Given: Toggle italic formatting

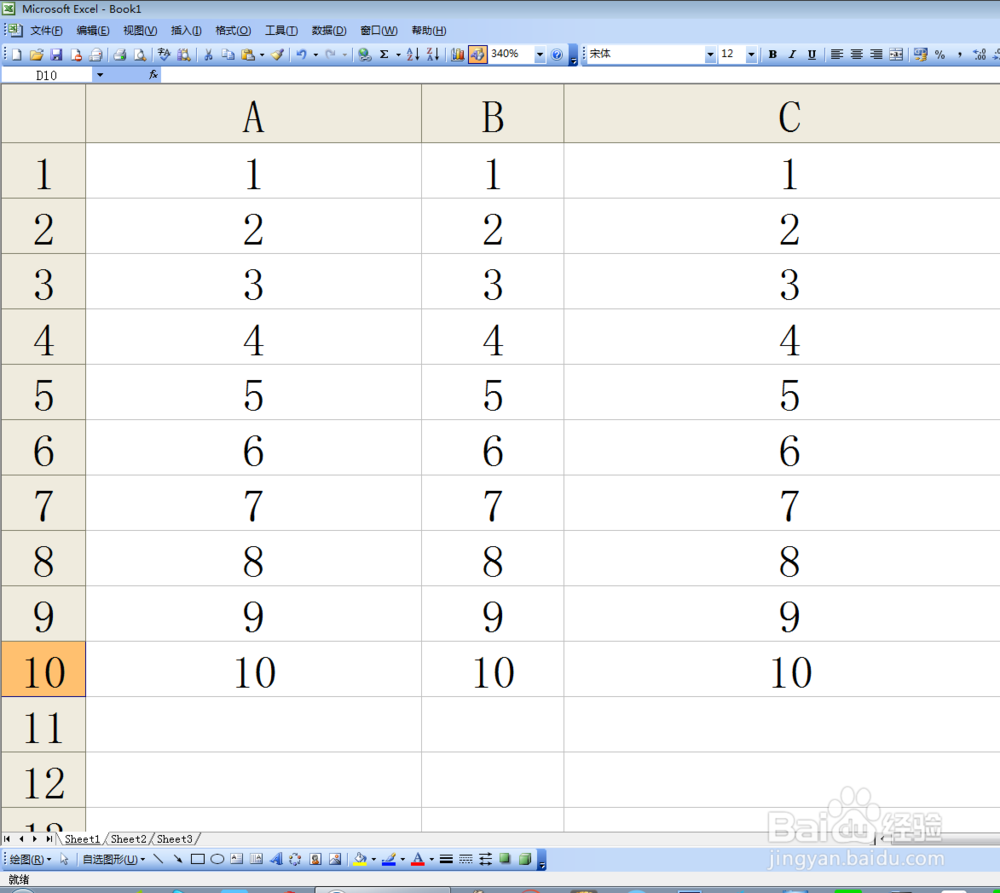Looking at the screenshot, I should tap(792, 54).
